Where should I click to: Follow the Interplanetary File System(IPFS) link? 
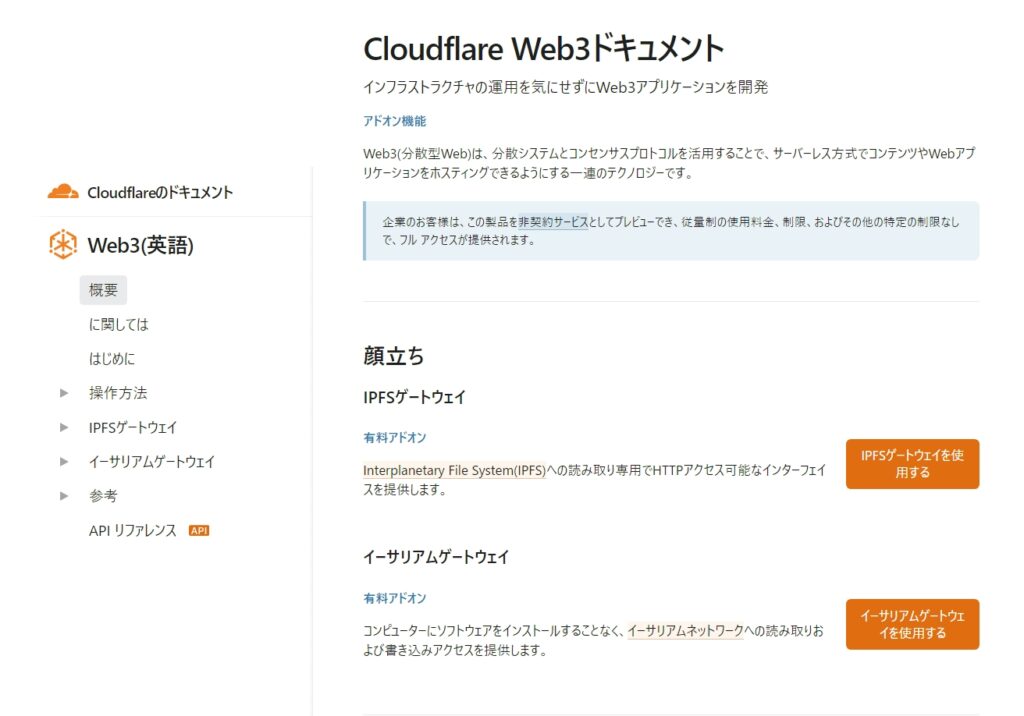point(454,471)
